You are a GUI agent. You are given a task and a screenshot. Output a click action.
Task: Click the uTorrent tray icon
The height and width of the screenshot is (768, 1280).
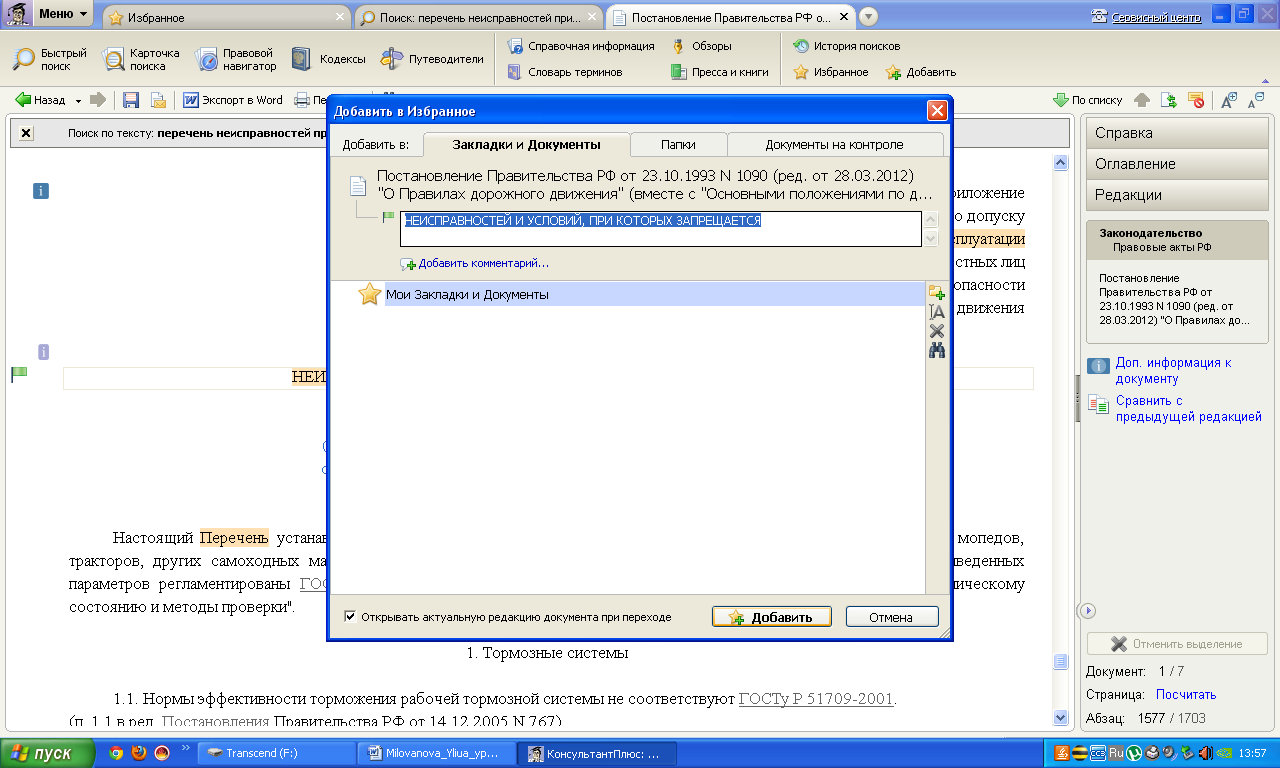coord(1133,753)
